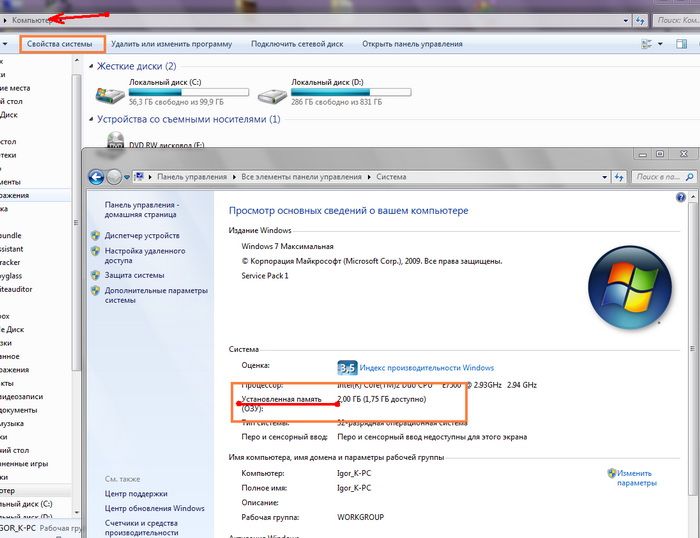Click the shield icon next to Защита системы
The height and width of the screenshot is (538, 700).
pyautogui.click(x=96, y=275)
